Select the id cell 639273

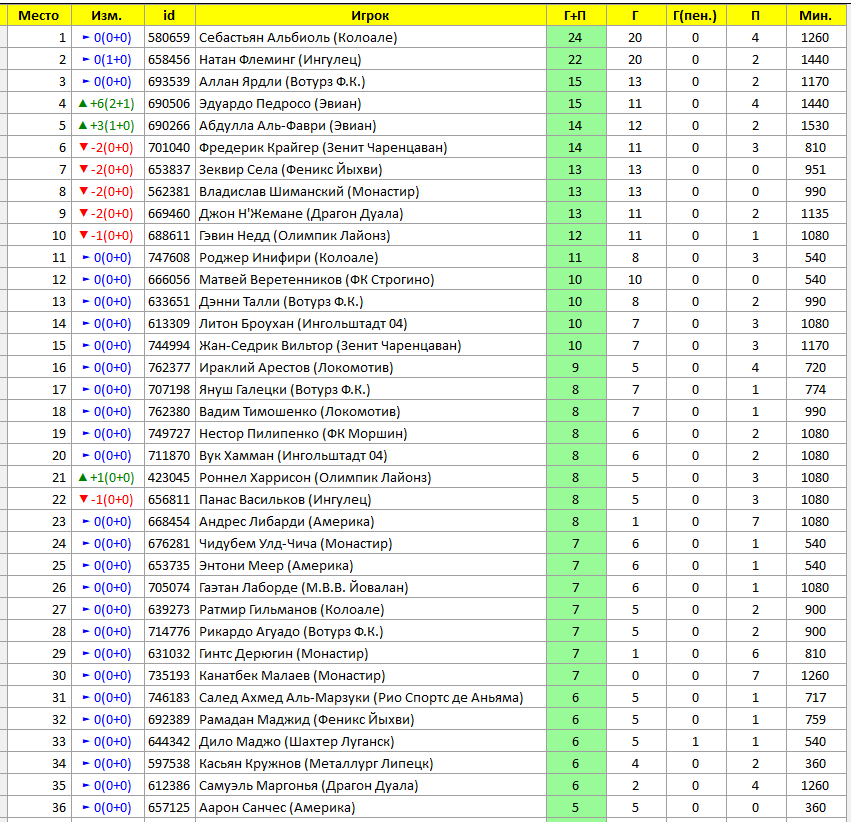[x=169, y=609]
